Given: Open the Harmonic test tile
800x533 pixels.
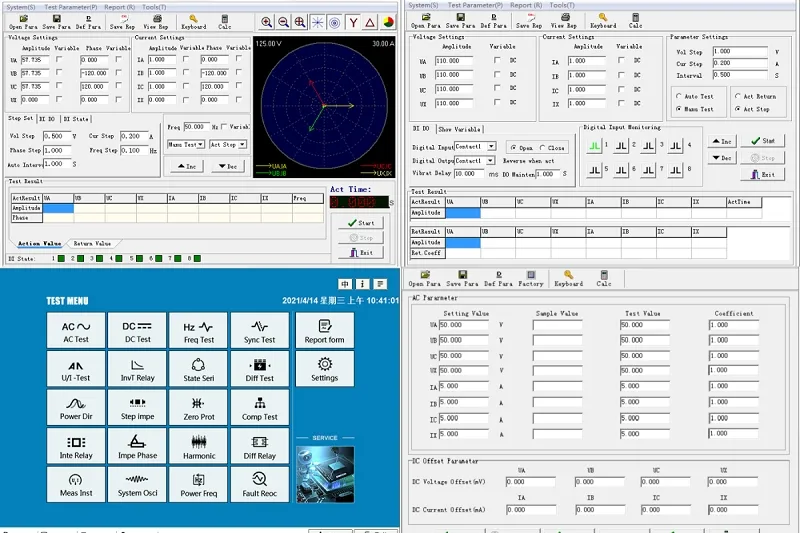Looking at the screenshot, I should click(198, 444).
